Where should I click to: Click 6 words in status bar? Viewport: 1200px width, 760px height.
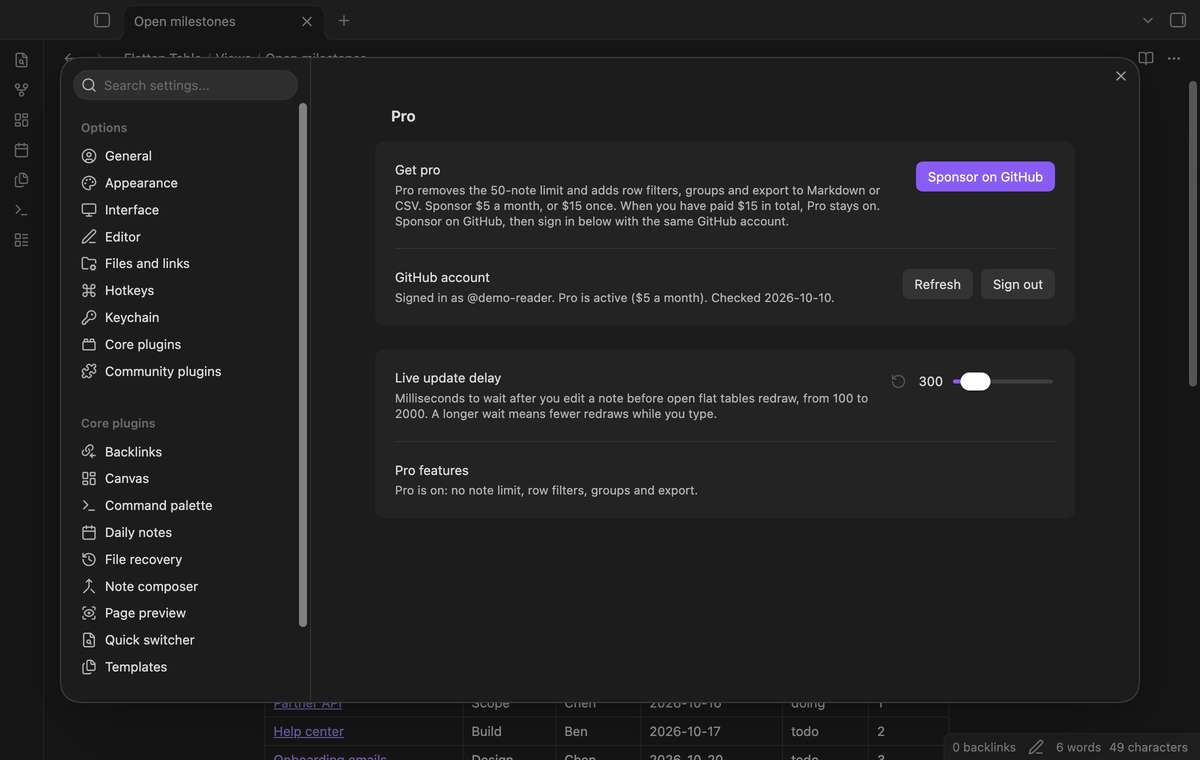tap(1078, 747)
